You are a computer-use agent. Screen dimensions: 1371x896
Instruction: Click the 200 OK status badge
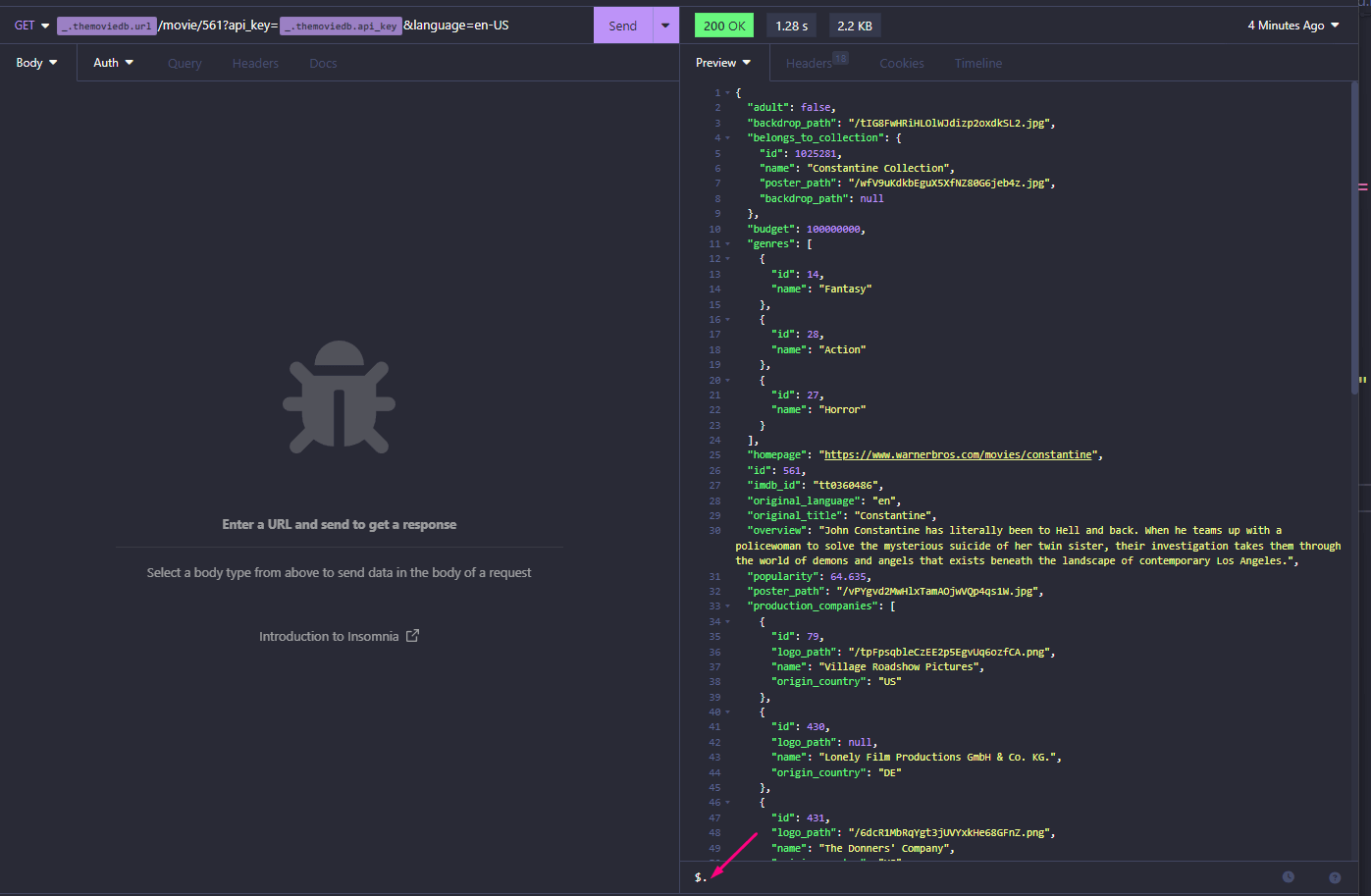pyautogui.click(x=724, y=26)
